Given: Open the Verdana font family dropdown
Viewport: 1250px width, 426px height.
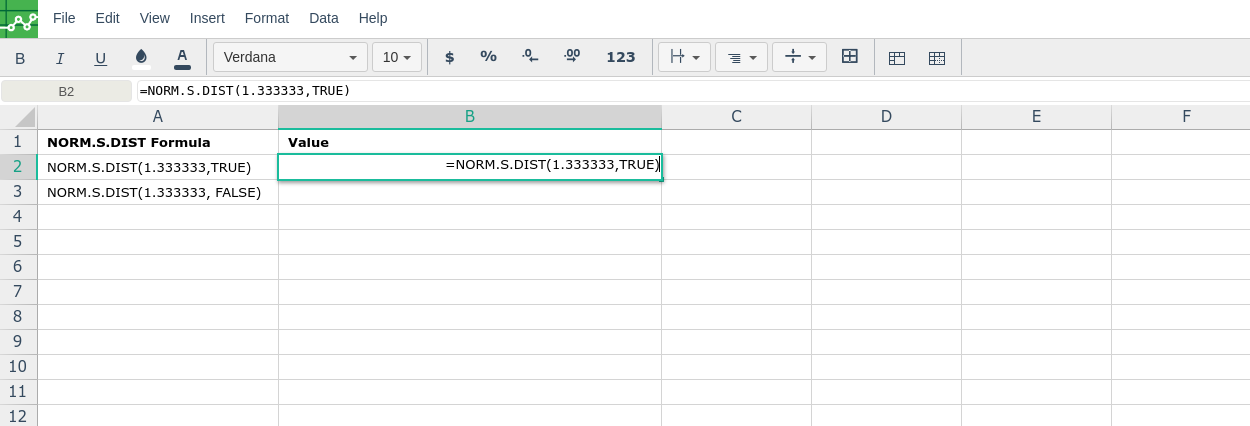Looking at the screenshot, I should coord(290,57).
